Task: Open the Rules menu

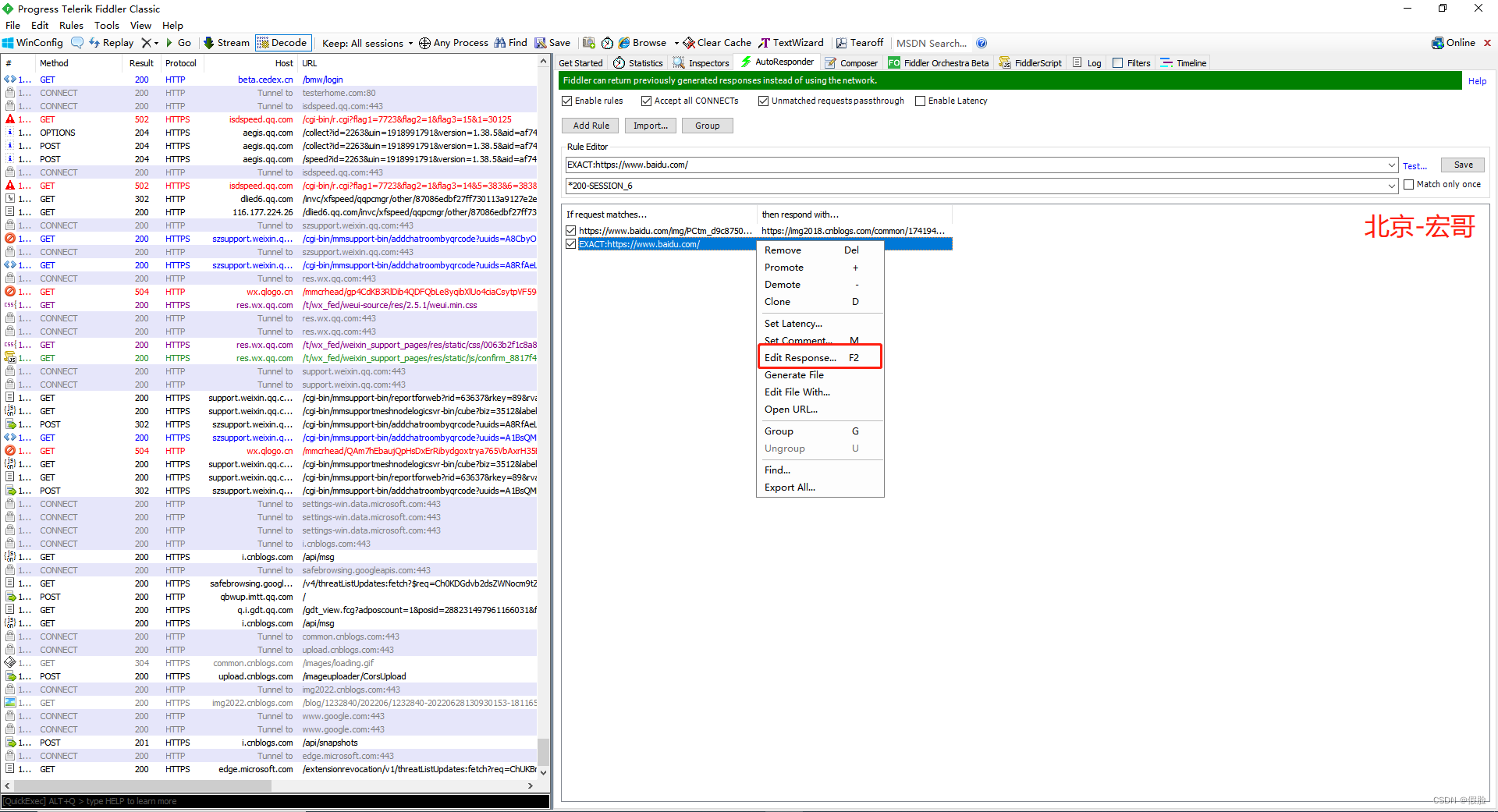Action: click(71, 25)
